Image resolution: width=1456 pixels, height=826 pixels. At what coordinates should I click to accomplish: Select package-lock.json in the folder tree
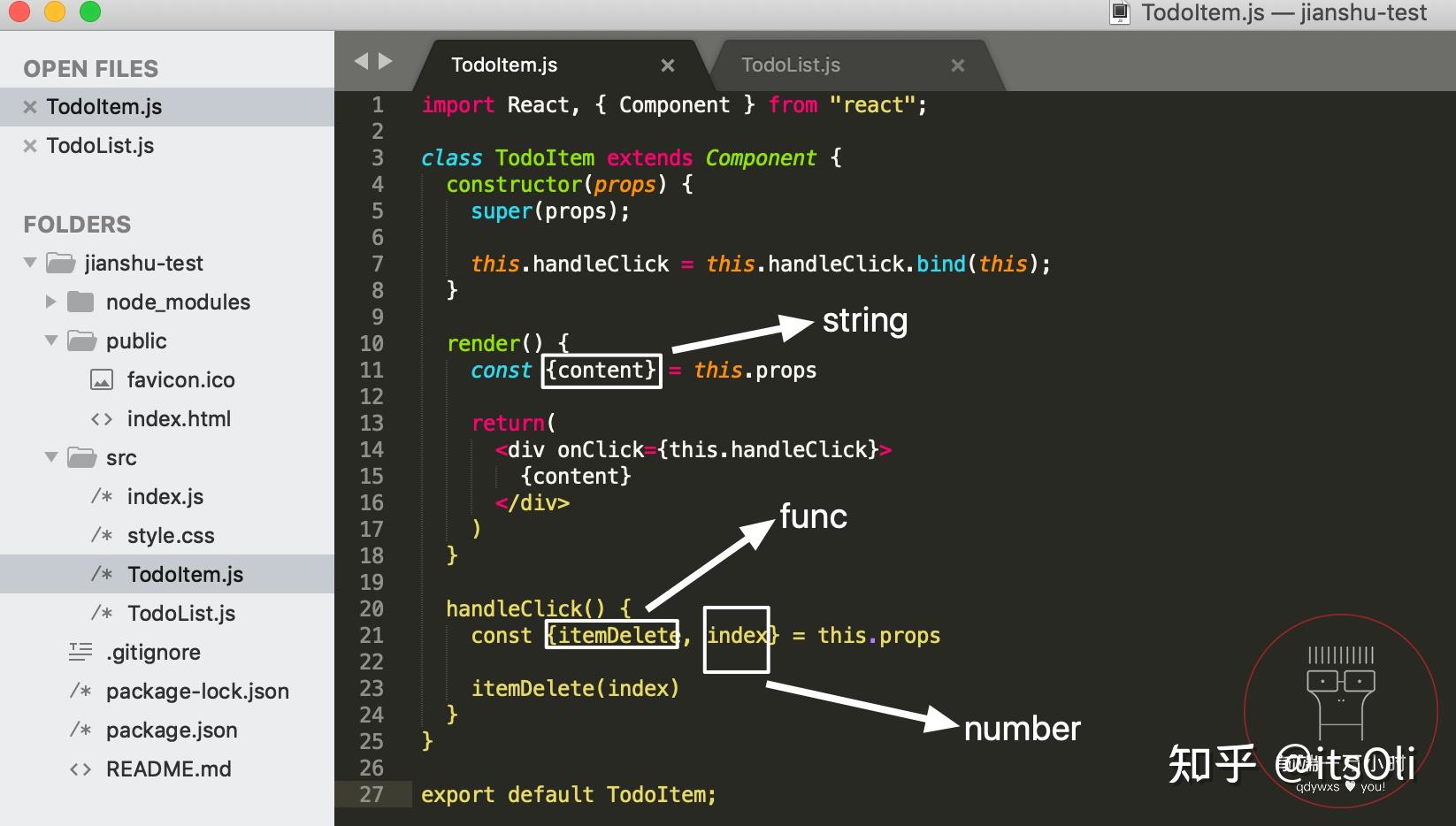click(195, 691)
